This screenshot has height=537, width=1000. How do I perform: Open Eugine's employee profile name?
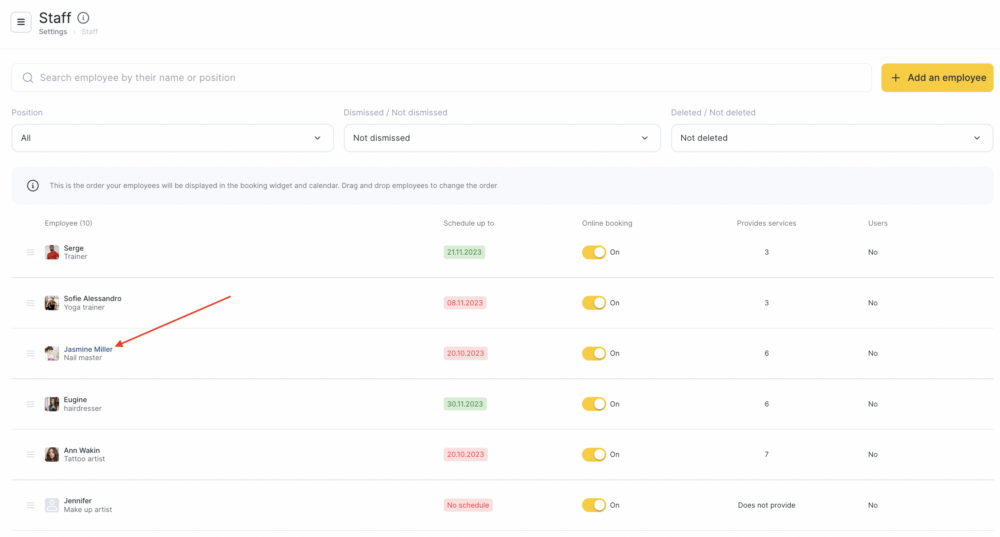click(75, 400)
